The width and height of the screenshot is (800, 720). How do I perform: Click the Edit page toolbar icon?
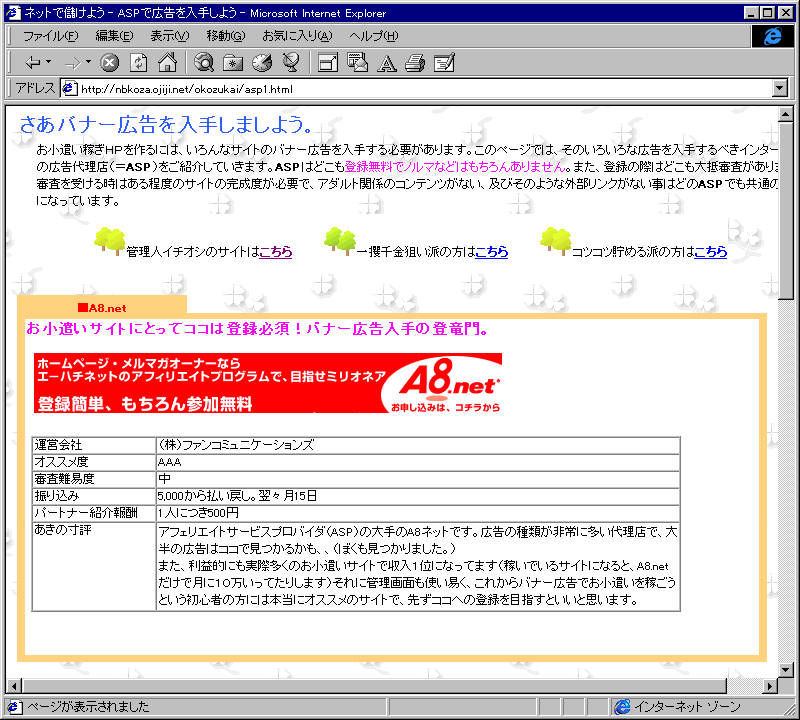(x=444, y=63)
